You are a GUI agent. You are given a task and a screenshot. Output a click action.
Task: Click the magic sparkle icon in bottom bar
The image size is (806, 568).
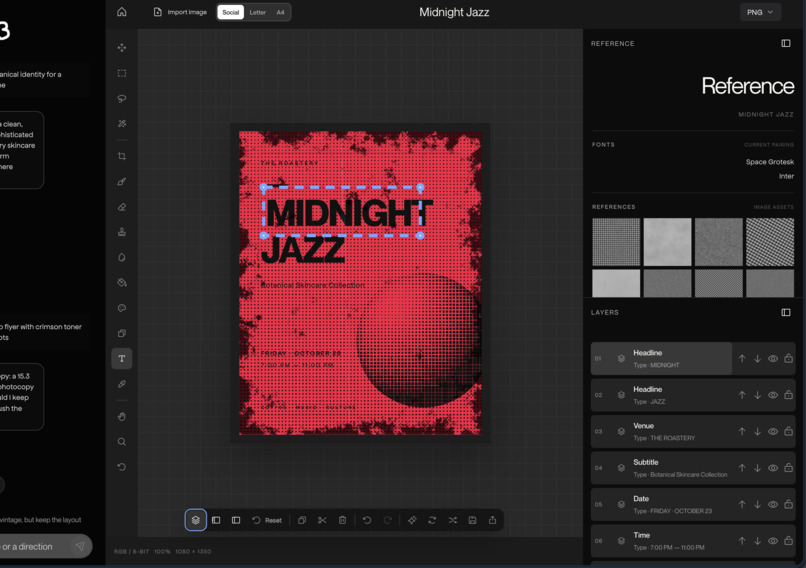tap(412, 520)
